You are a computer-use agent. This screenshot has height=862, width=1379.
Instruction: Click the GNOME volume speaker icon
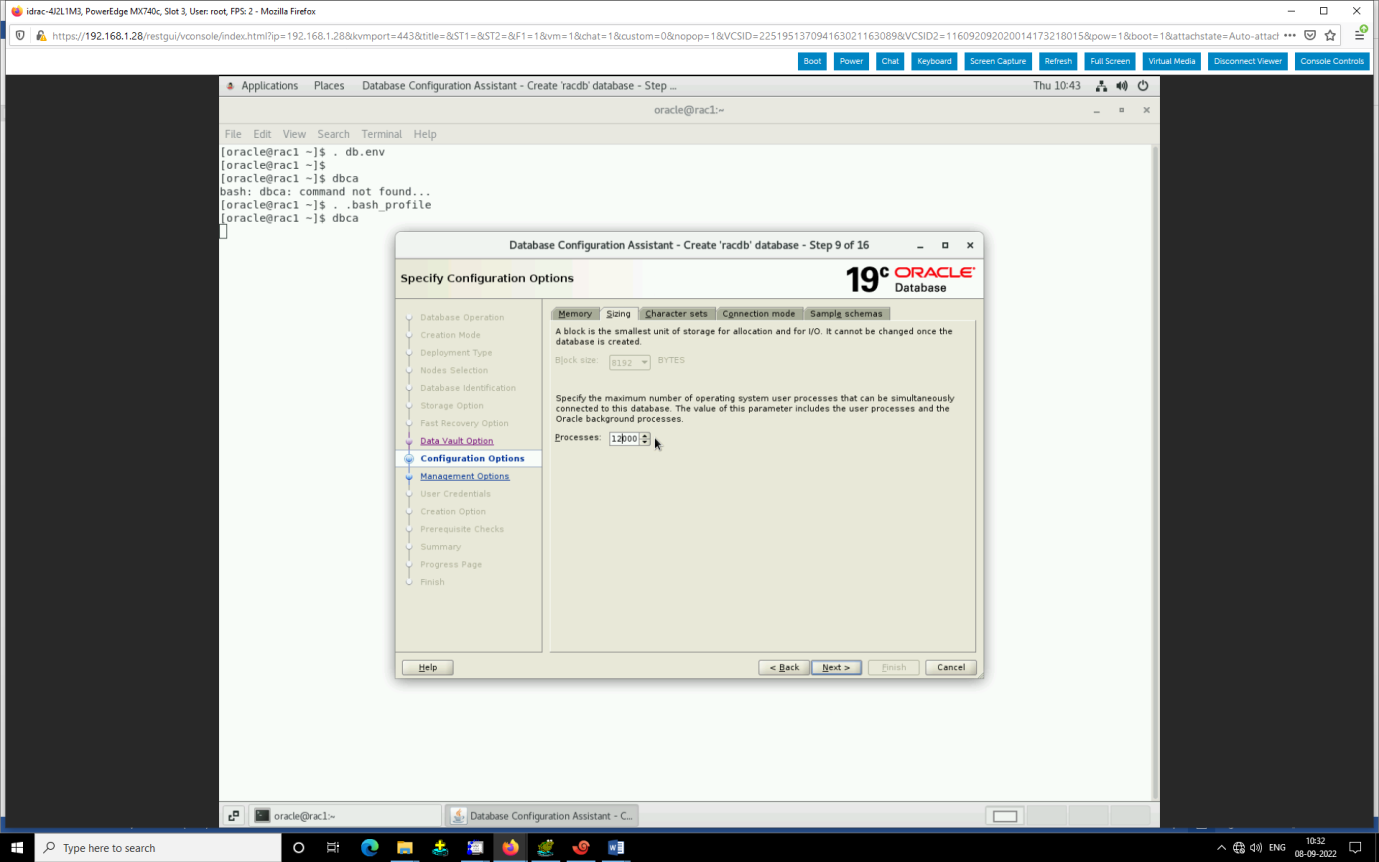(1122, 86)
